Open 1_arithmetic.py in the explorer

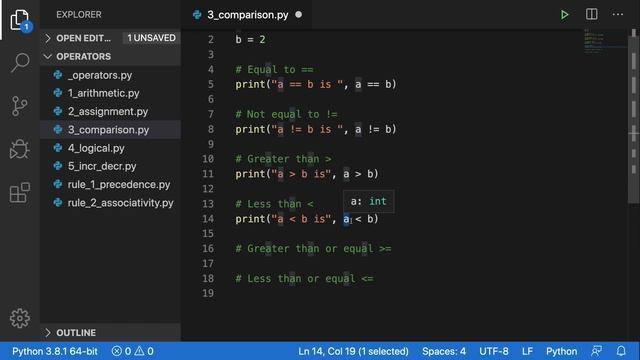click(110, 93)
